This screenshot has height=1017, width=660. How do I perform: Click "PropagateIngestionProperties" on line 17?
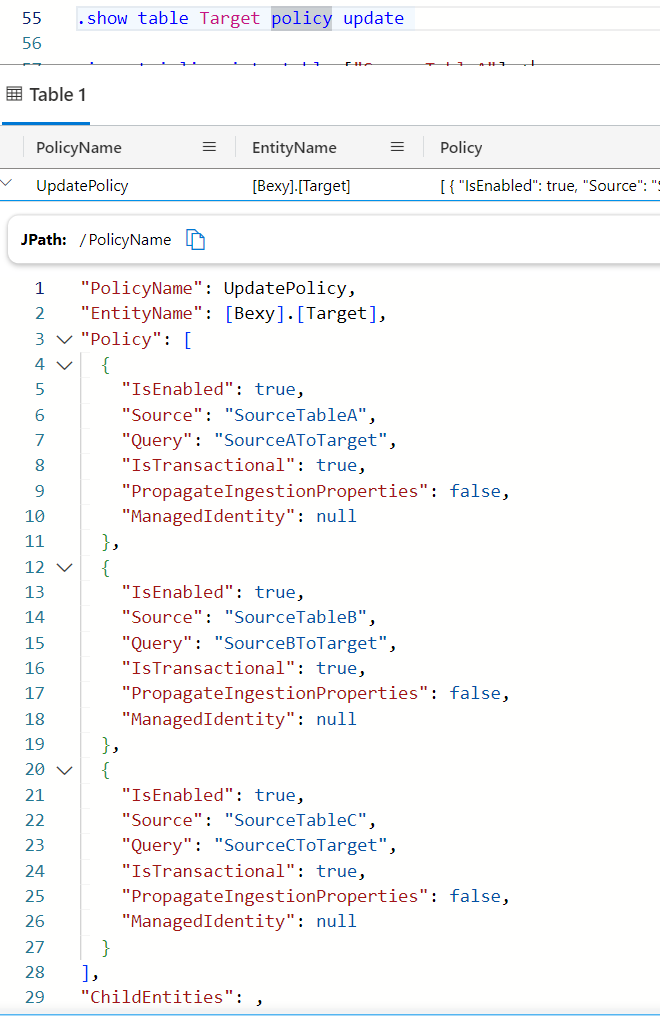tap(275, 693)
